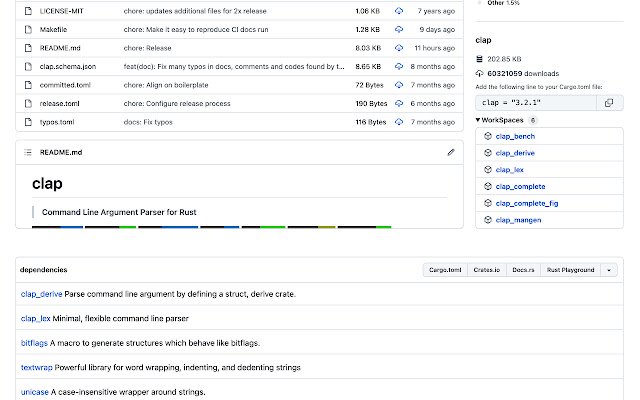
Task: Click the '60321059 downloads' text
Action: click(523, 73)
